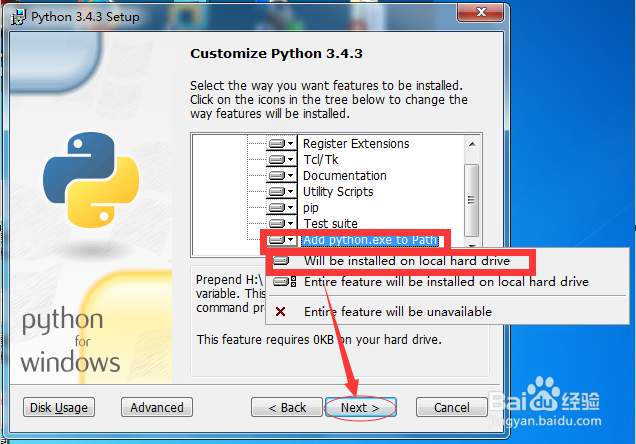Open the Add python.exe to Path dropdown

[282, 240]
